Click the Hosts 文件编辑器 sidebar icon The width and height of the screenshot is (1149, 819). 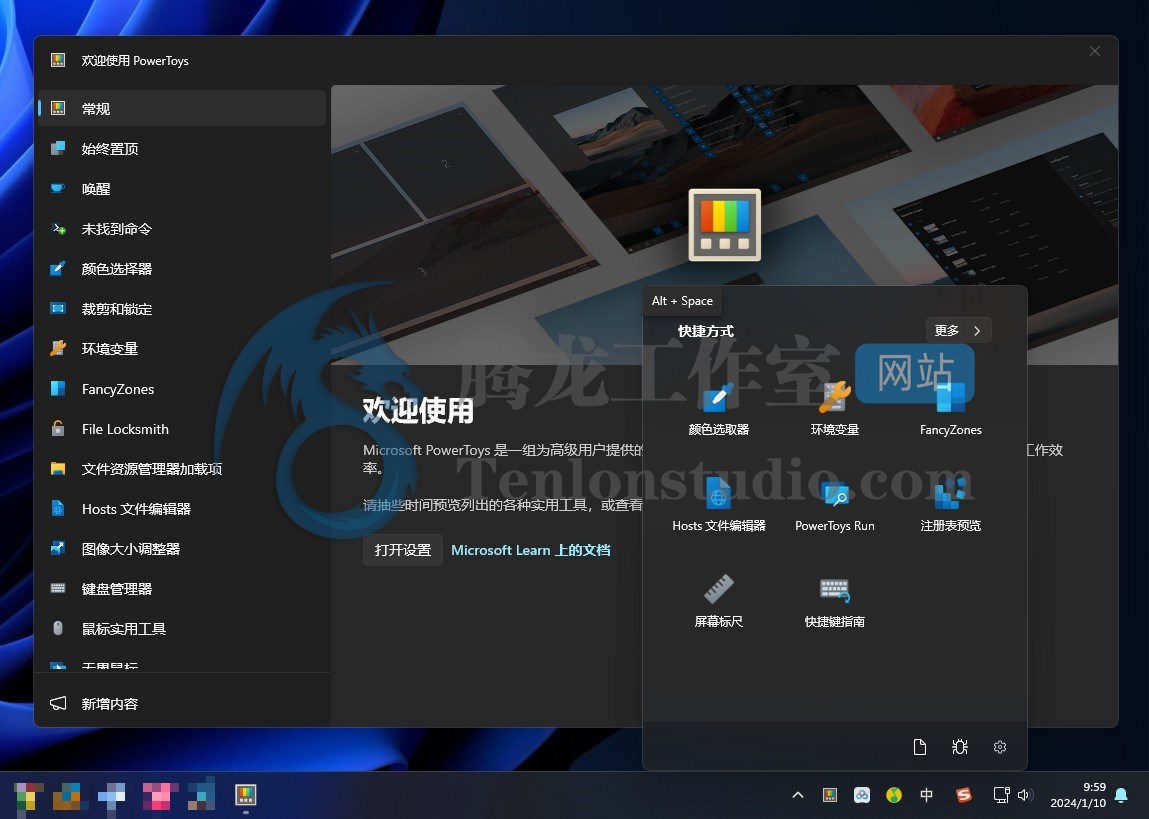click(58, 508)
